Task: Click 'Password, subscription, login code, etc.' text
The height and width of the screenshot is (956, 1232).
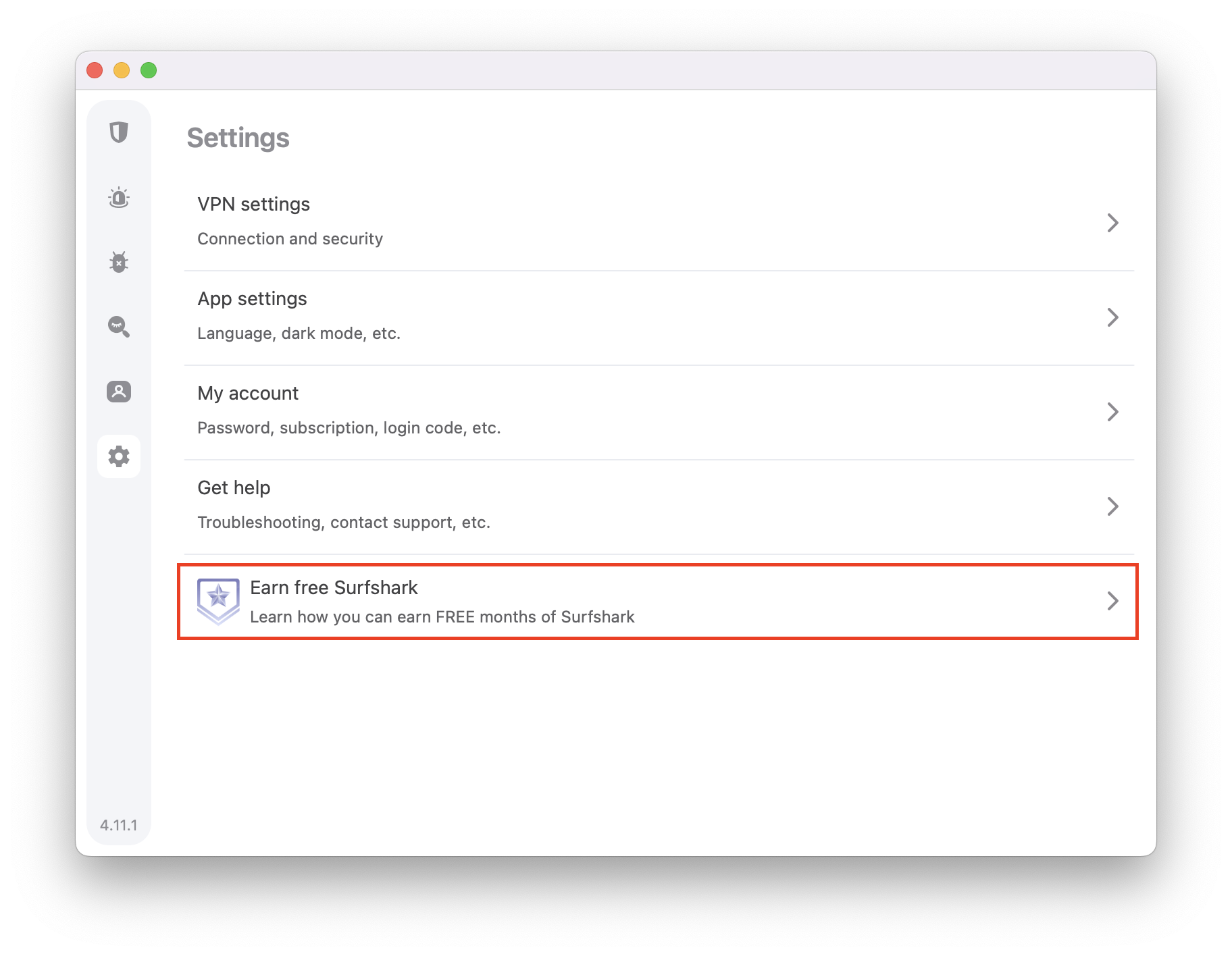Action: 349,428
